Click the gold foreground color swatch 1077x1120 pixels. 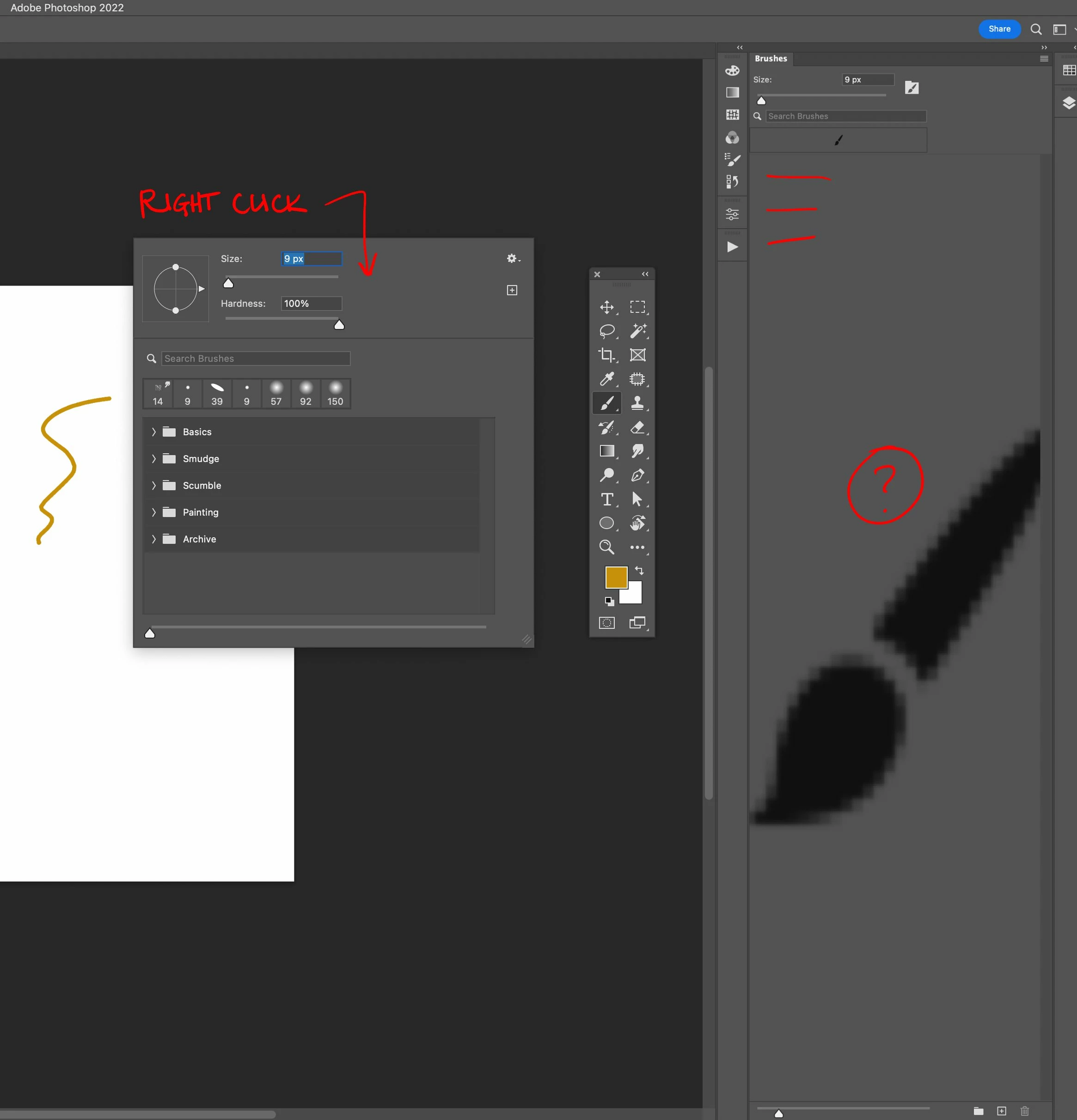point(616,577)
